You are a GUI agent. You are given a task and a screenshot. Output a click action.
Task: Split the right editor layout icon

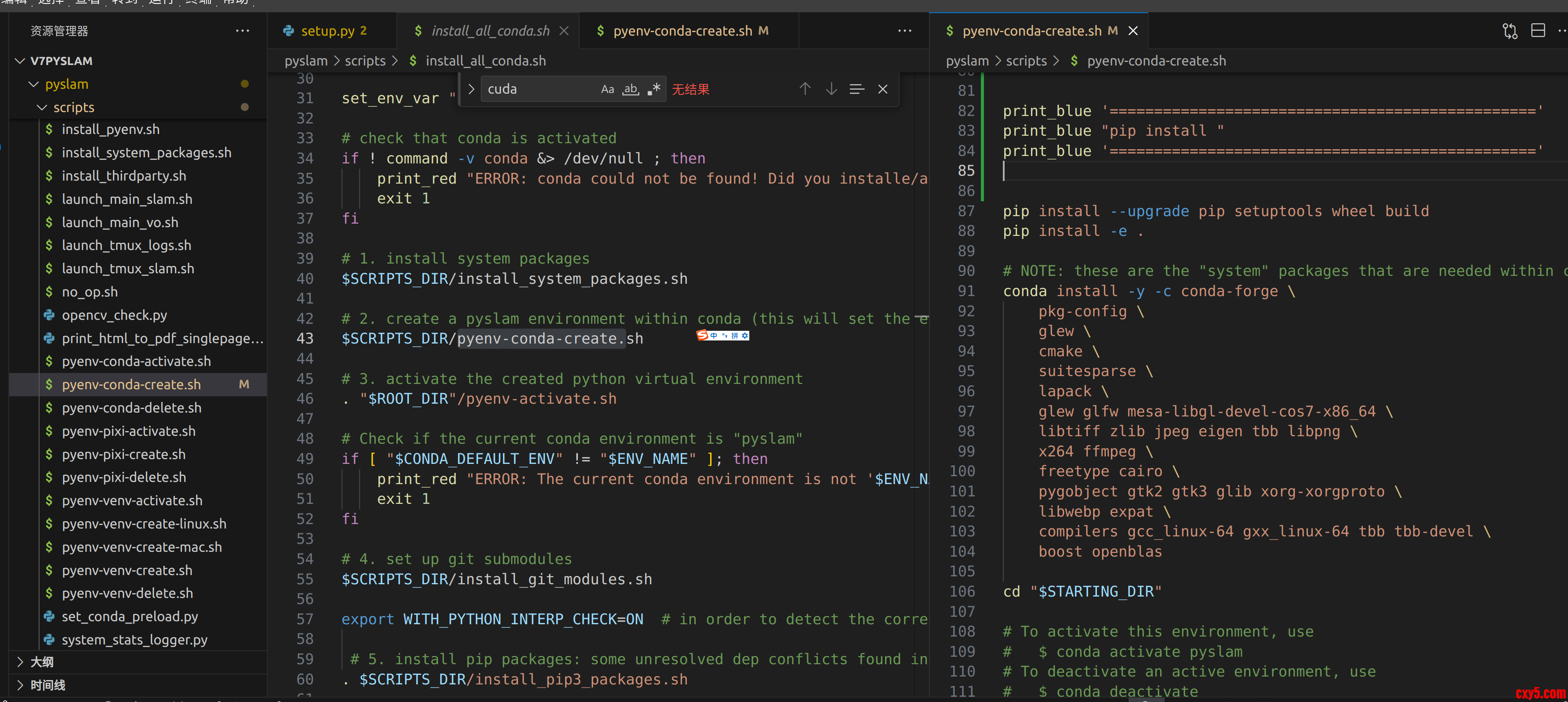tap(1538, 30)
